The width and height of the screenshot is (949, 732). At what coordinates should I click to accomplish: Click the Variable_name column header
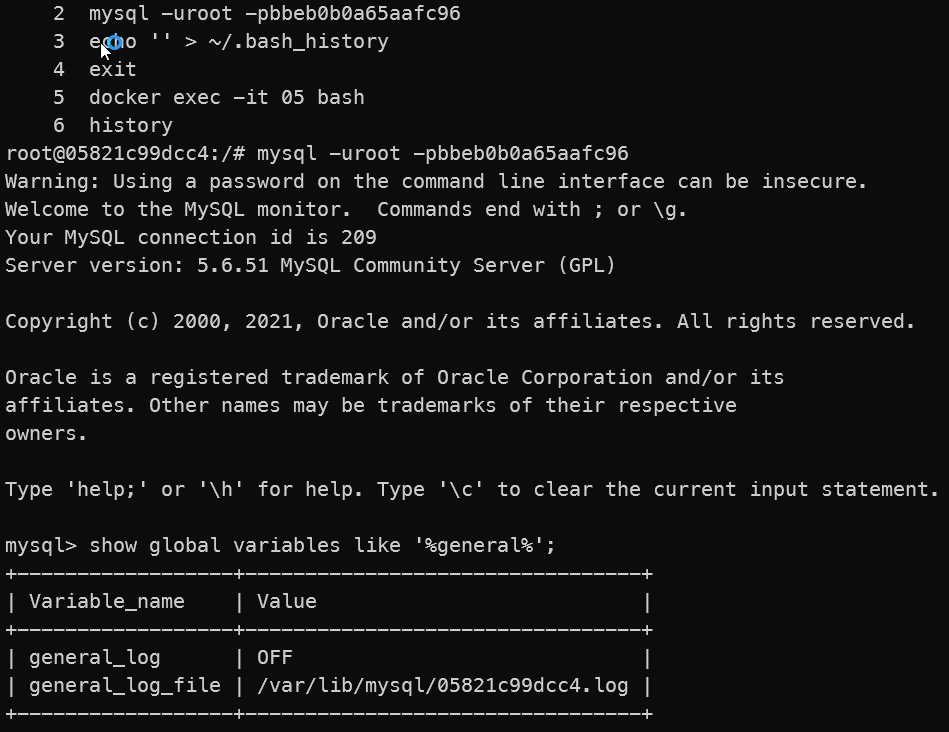(107, 602)
